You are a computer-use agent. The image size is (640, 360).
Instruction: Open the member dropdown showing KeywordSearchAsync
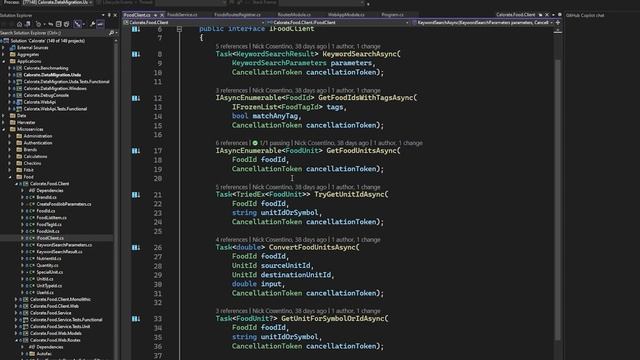[482, 22]
